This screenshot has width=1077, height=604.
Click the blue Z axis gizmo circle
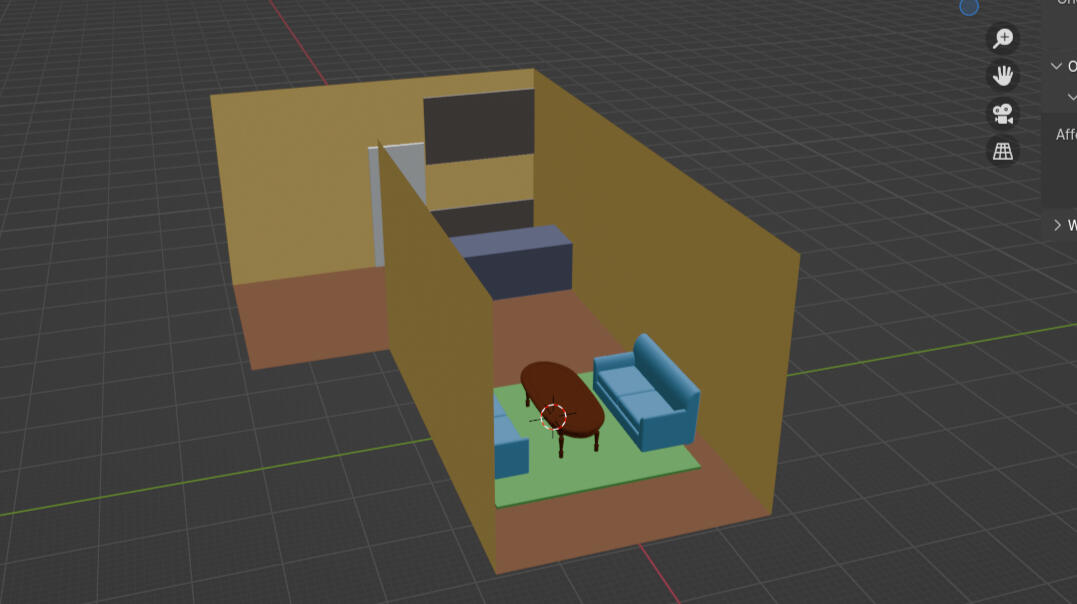968,6
